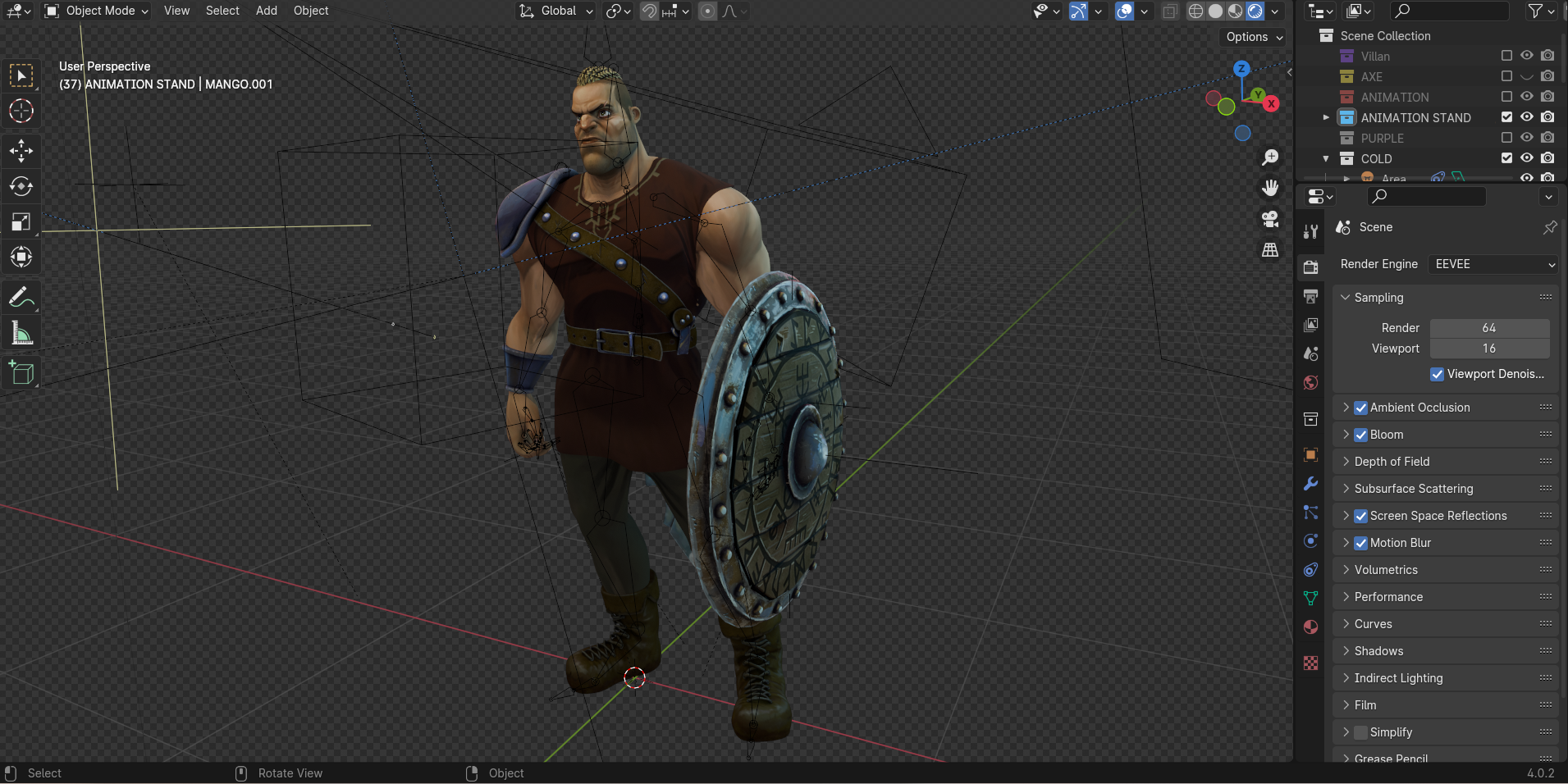Toggle the Viewport Denoising checkbox
Image resolution: width=1568 pixels, height=784 pixels.
(x=1437, y=374)
